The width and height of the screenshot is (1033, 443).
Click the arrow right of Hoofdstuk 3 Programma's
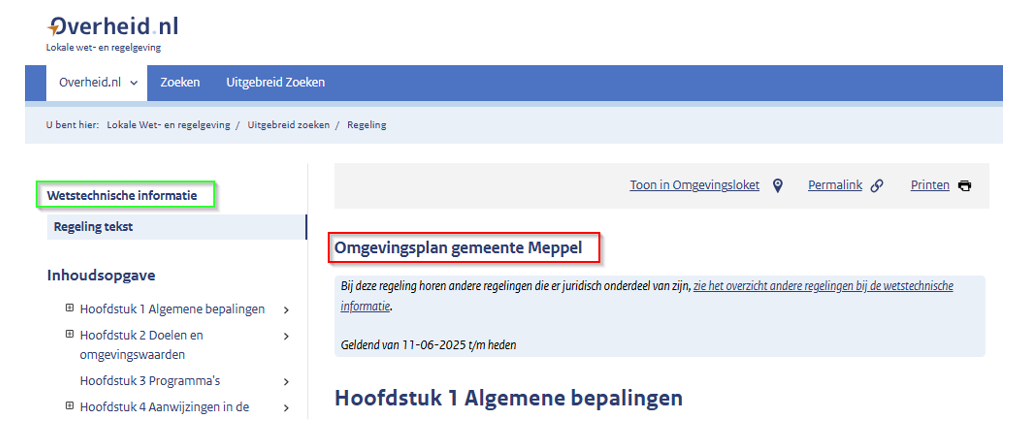tap(287, 381)
